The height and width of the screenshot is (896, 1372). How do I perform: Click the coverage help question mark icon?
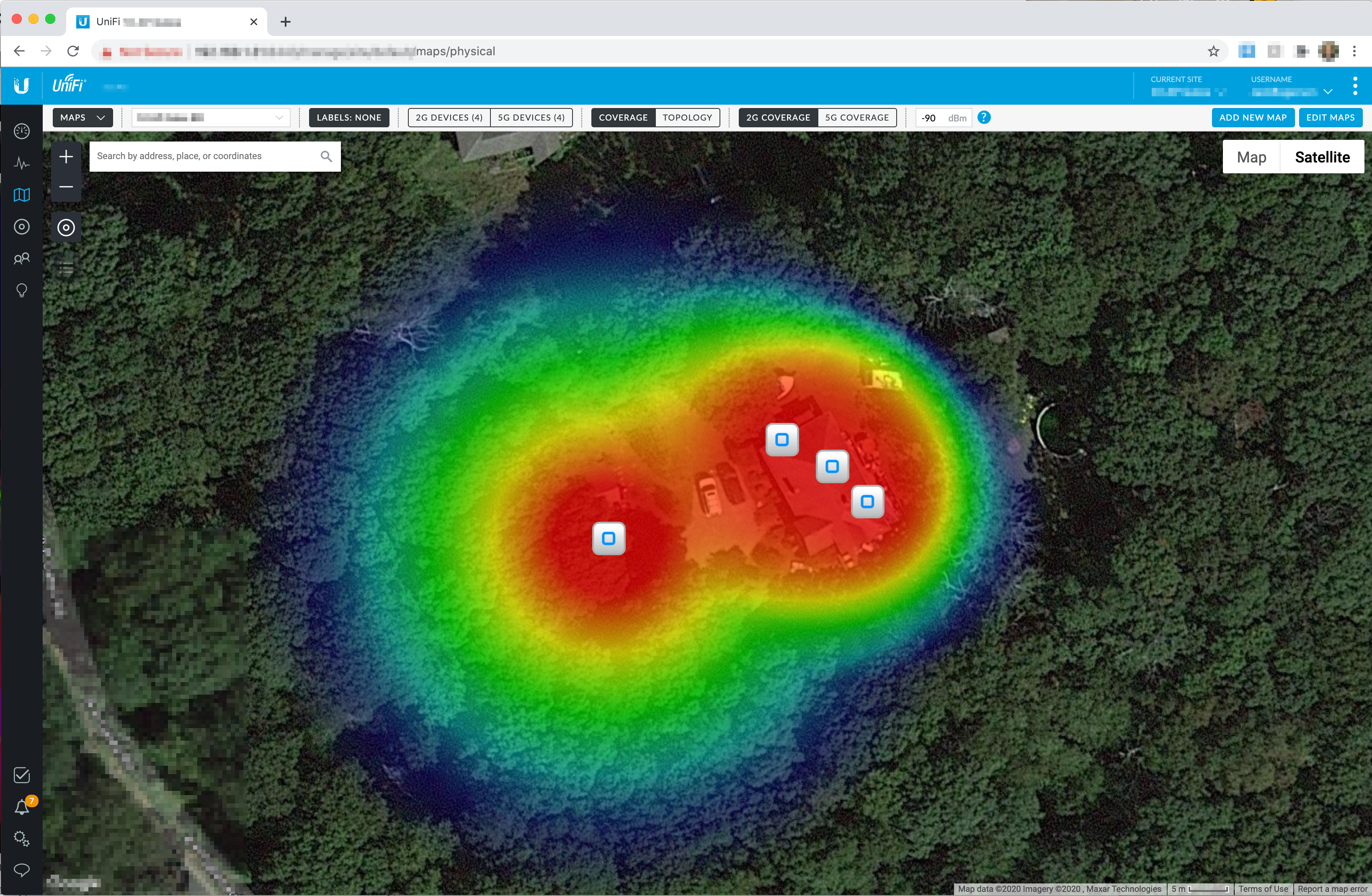[x=984, y=118]
